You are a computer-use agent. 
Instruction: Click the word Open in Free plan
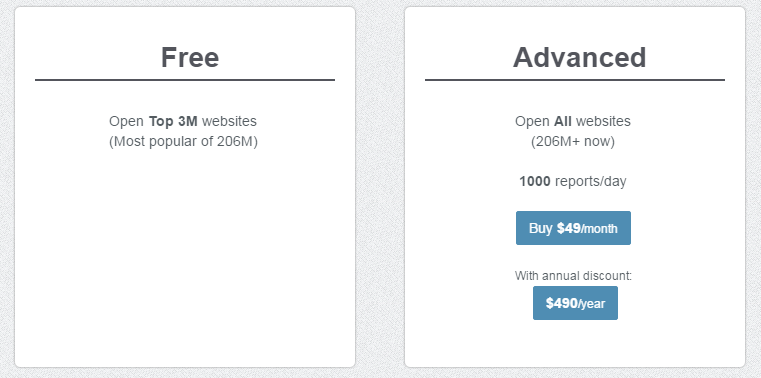[126, 121]
